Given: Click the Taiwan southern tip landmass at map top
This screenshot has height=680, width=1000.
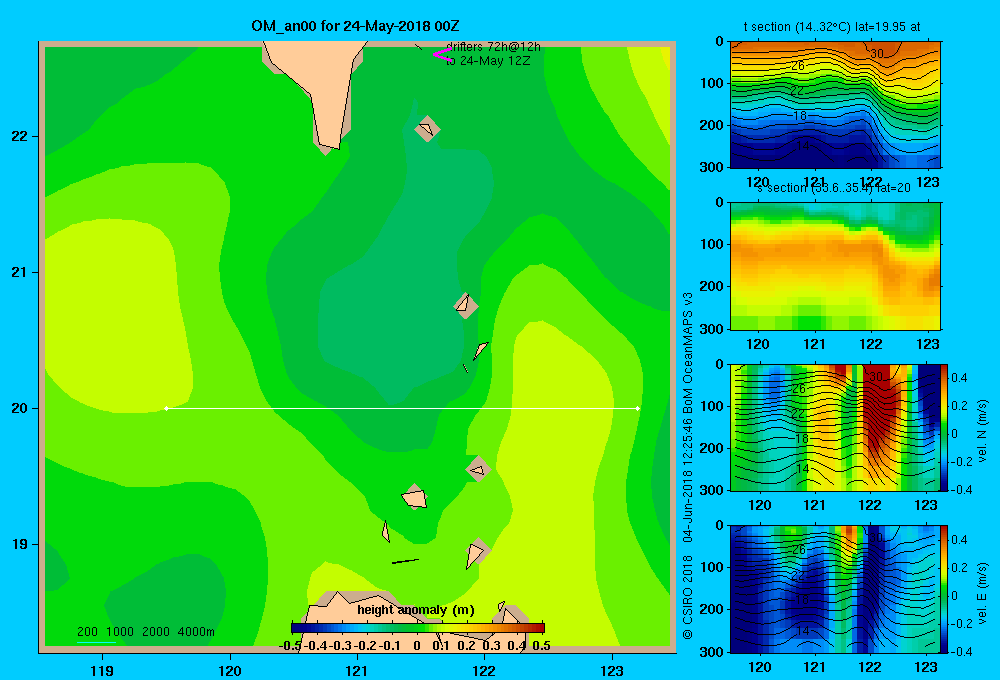Looking at the screenshot, I should [317, 89].
